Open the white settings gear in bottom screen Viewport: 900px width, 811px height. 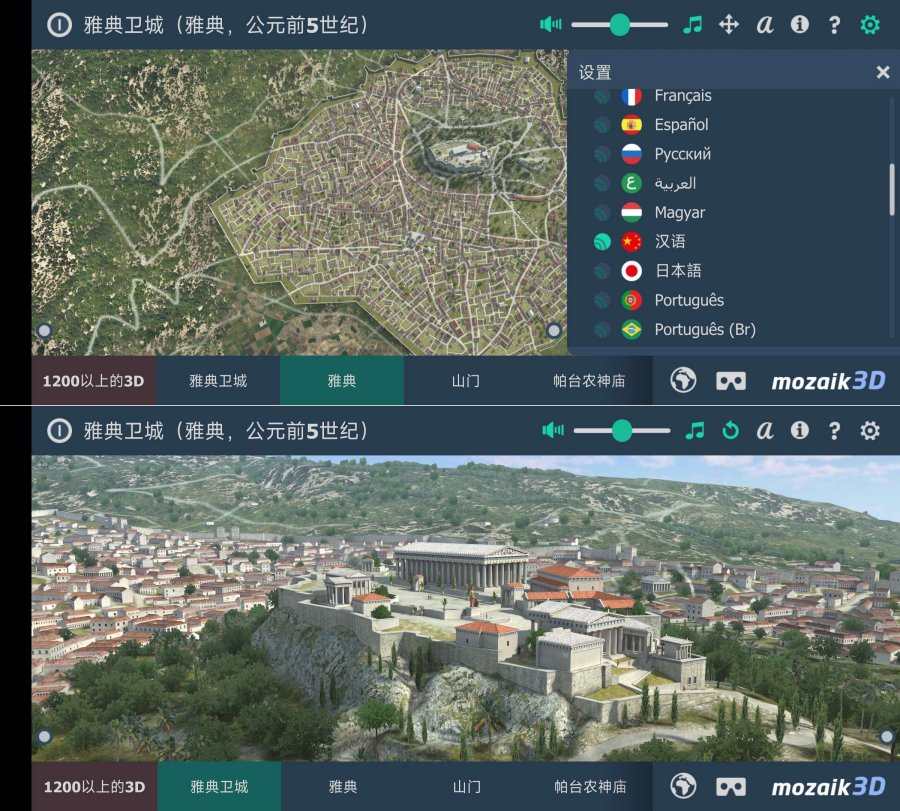tap(870, 430)
